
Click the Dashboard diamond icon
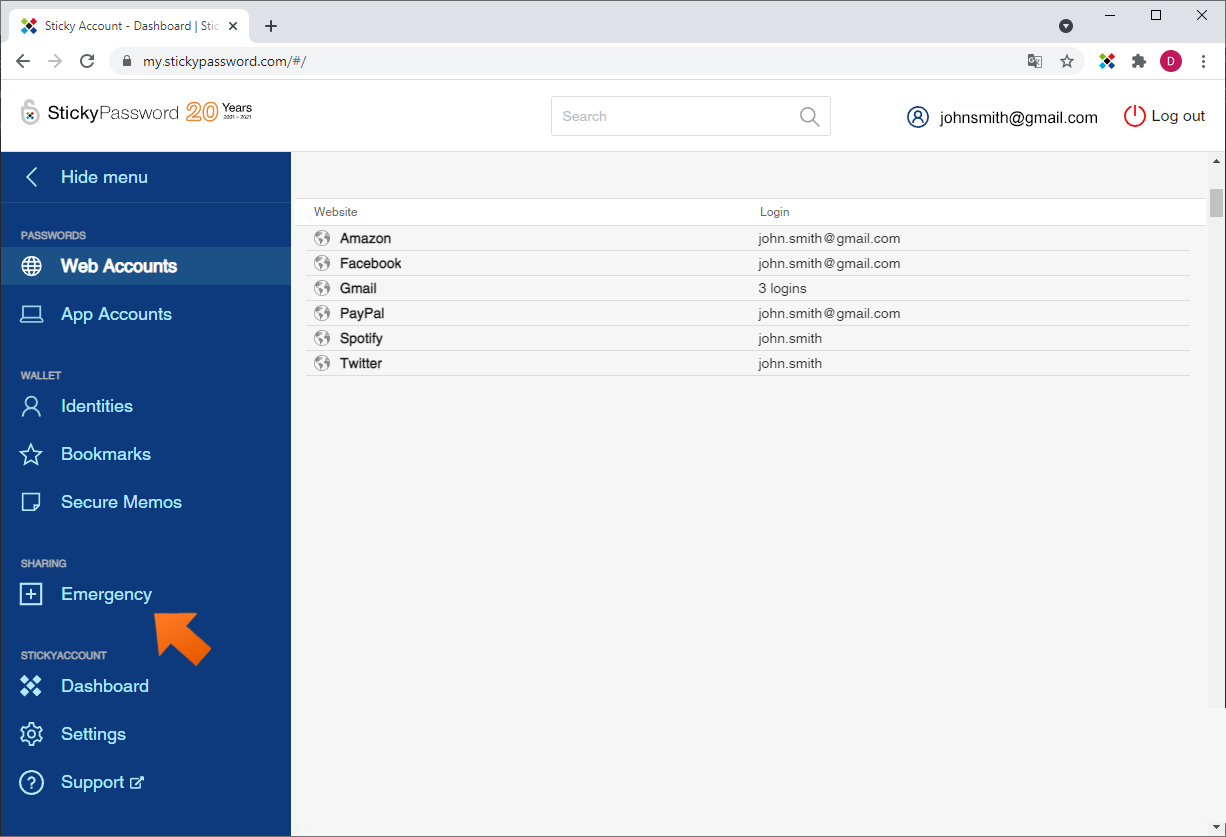[32, 686]
